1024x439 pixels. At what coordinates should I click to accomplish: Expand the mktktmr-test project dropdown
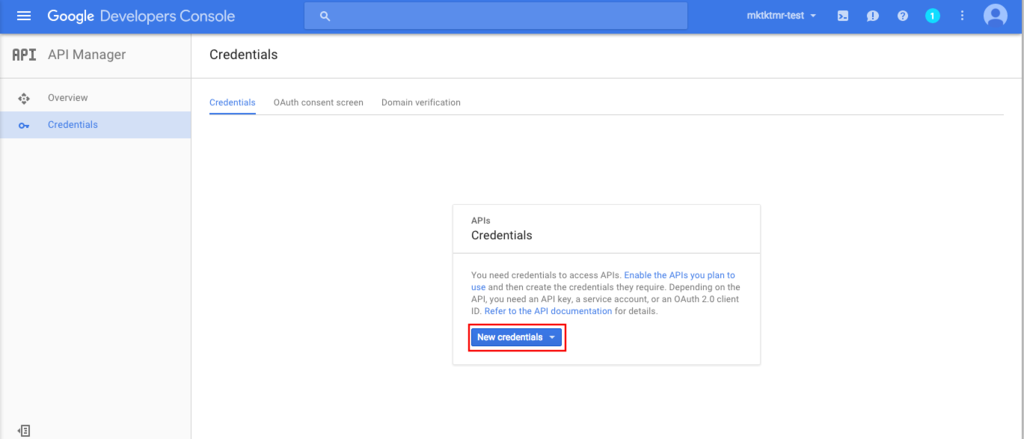(782, 16)
